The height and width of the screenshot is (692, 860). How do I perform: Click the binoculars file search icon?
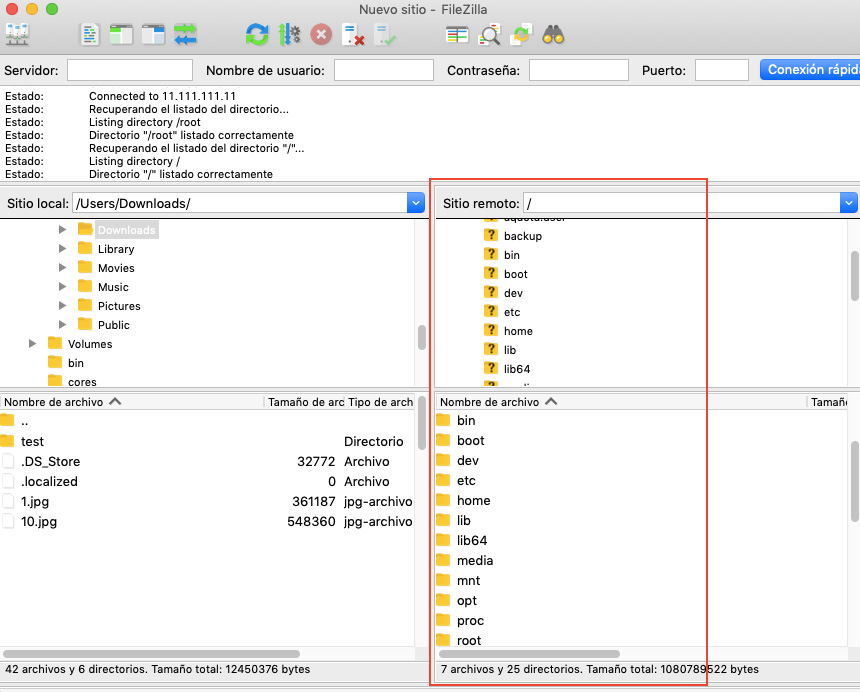(x=553, y=35)
